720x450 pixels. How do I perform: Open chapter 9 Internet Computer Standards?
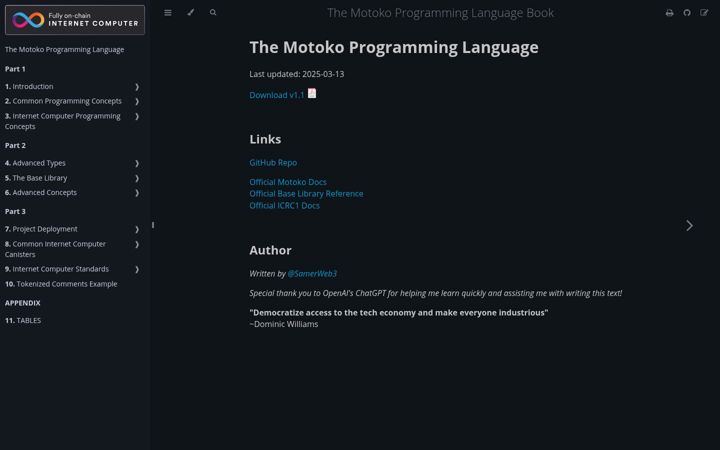[x=57, y=269]
